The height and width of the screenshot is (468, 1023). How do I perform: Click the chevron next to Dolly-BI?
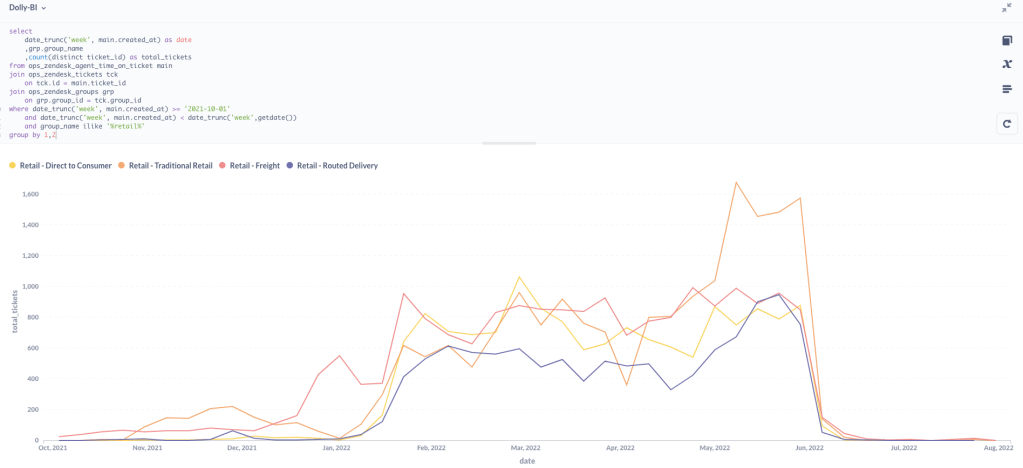(44, 8)
